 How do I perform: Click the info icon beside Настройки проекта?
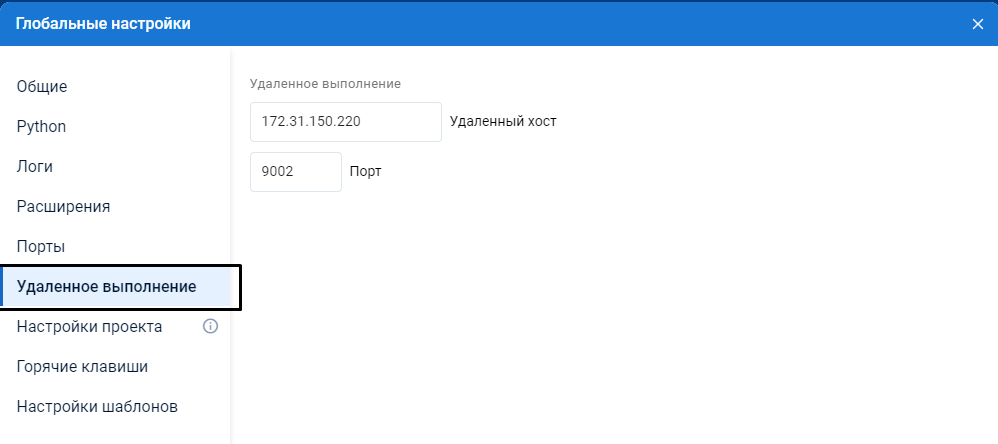click(211, 326)
